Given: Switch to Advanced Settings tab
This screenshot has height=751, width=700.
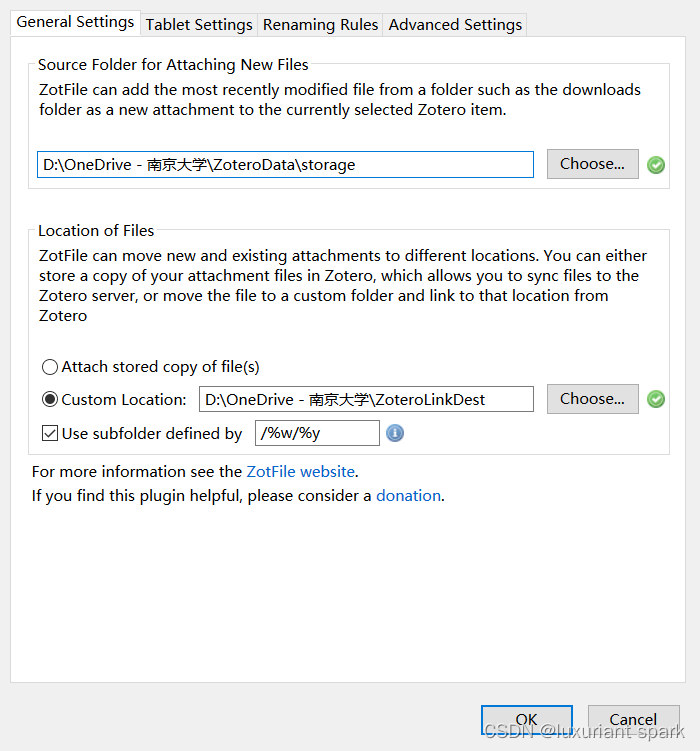Looking at the screenshot, I should point(455,24).
